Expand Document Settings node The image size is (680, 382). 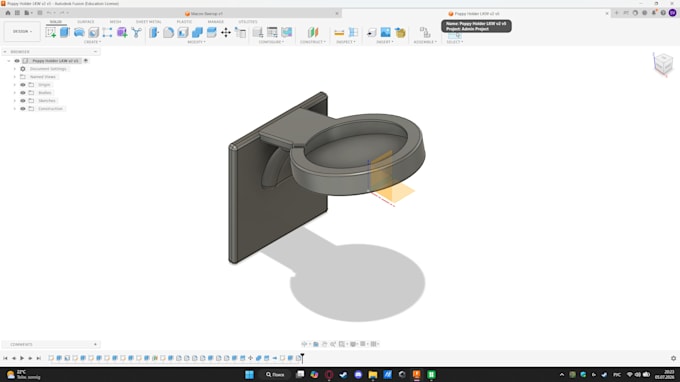[15, 69]
